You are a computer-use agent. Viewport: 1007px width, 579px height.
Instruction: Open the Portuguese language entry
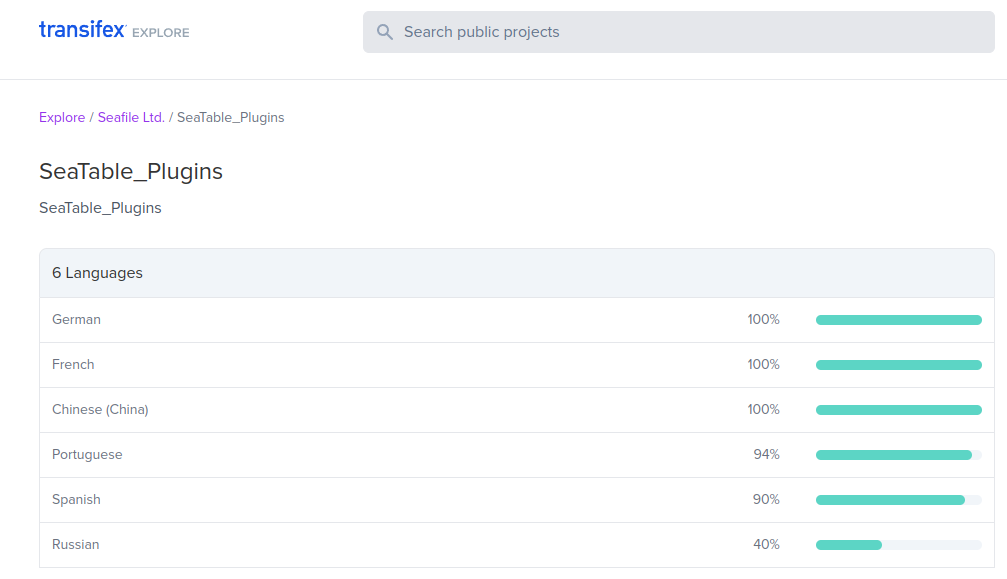pyautogui.click(x=87, y=455)
